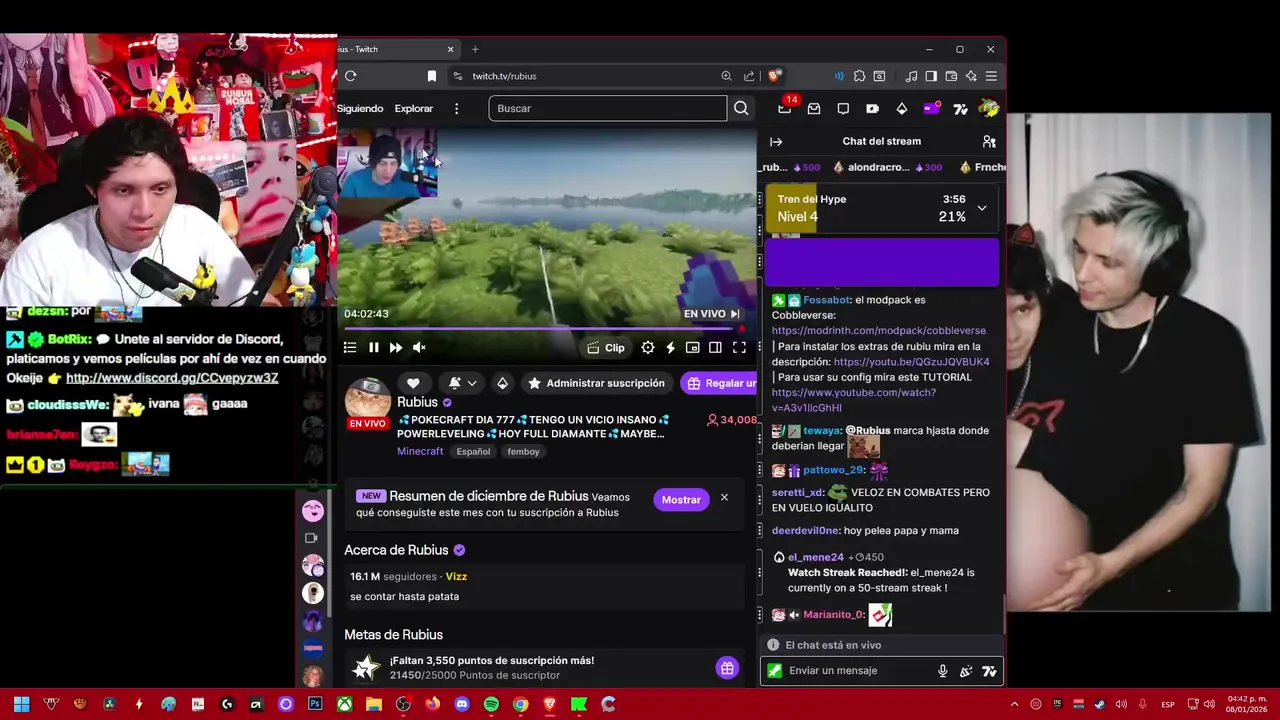1280x720 pixels.
Task: Click the Español tag
Action: click(473, 452)
